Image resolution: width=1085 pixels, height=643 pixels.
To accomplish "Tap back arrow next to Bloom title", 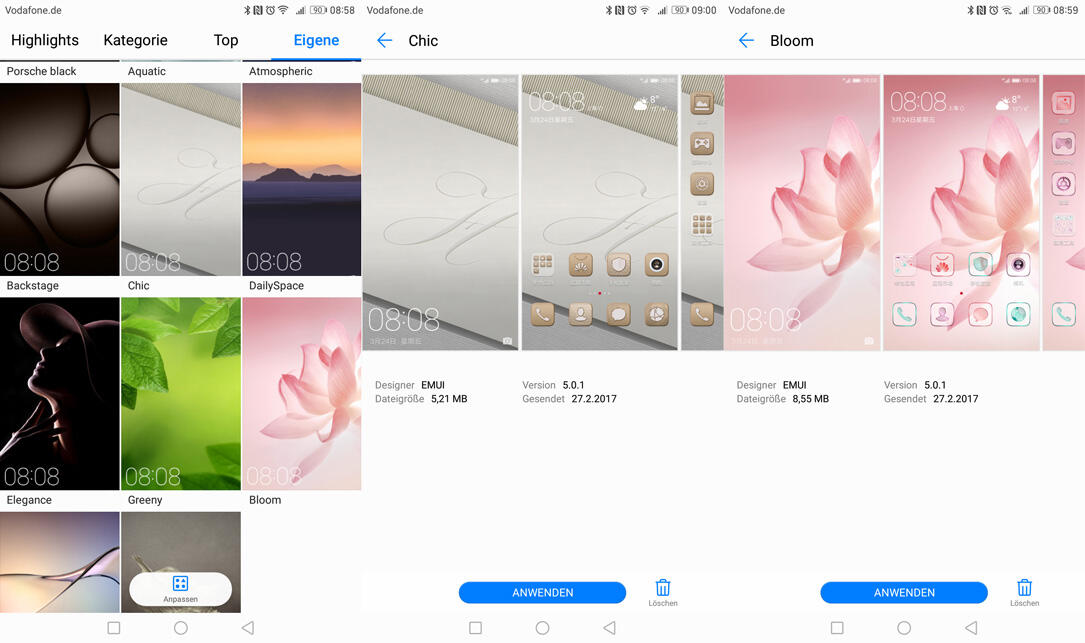I will coord(746,41).
